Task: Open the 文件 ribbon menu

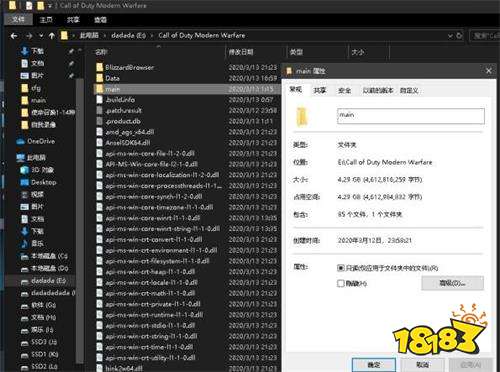Action: (x=19, y=19)
